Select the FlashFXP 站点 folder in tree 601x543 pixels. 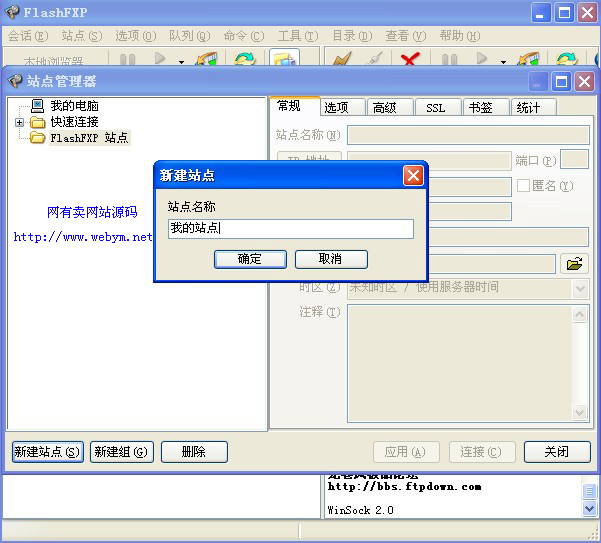(89, 138)
